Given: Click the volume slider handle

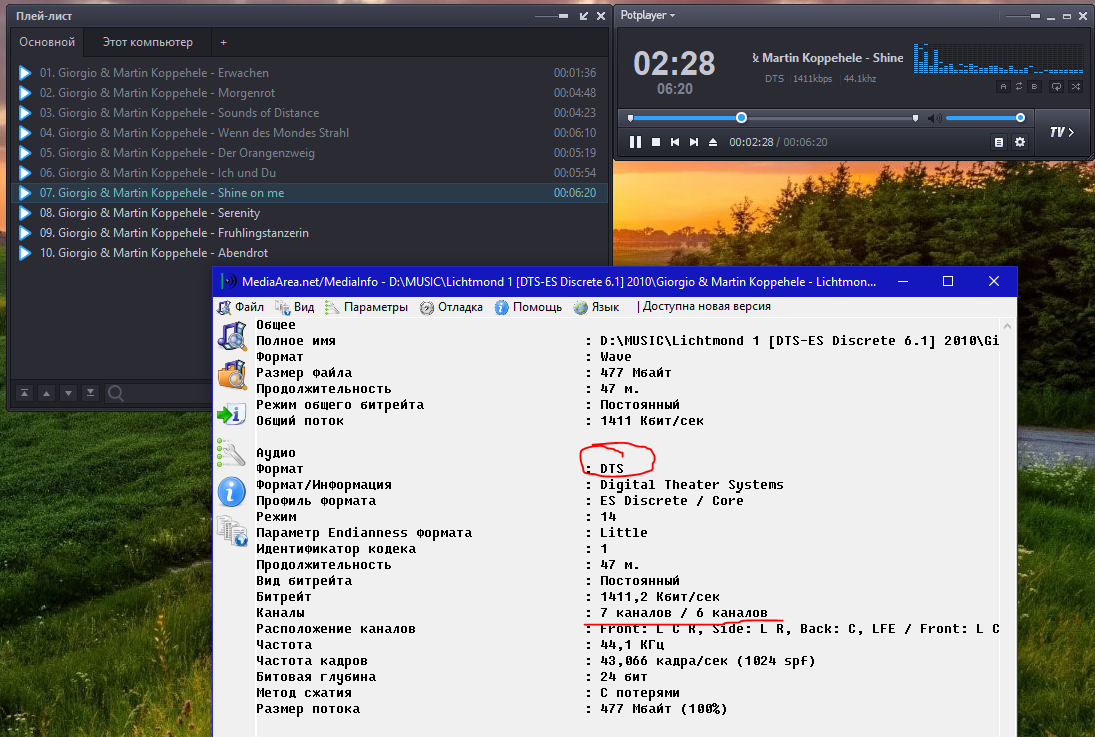Looking at the screenshot, I should (1020, 118).
